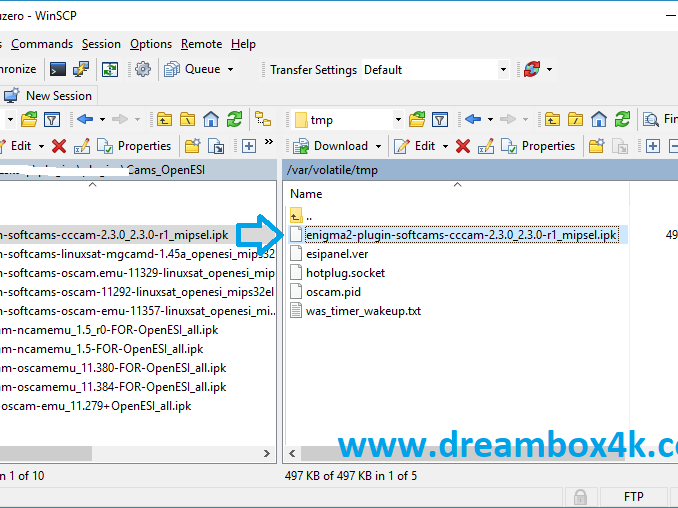678x508 pixels.
Task: Open the local directory tree icon
Action: pyautogui.click(x=263, y=119)
